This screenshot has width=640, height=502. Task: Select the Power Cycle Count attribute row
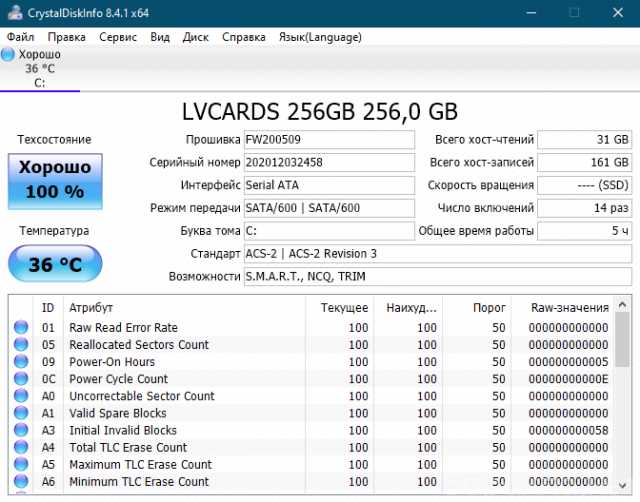(311, 379)
